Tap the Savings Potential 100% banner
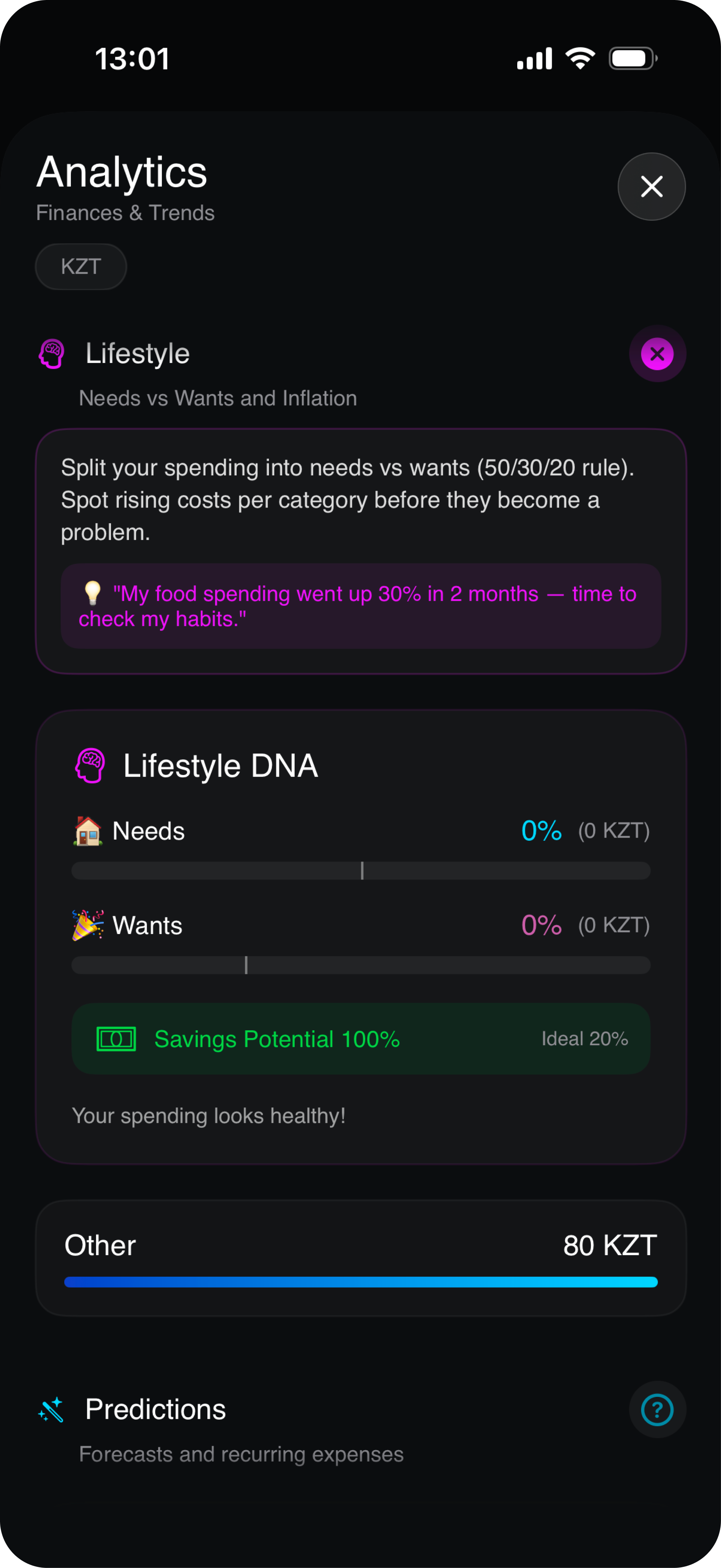This screenshot has height=1568, width=721. pyautogui.click(x=360, y=1039)
